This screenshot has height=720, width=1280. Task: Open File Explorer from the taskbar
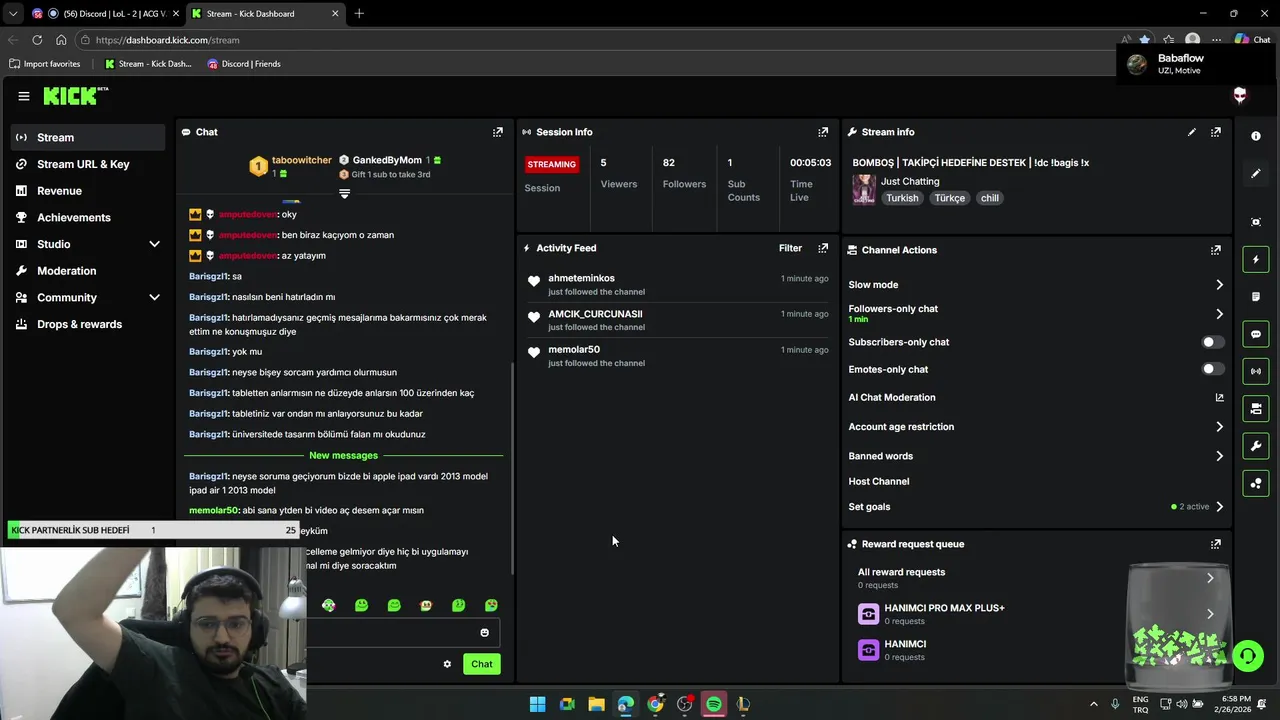(596, 704)
